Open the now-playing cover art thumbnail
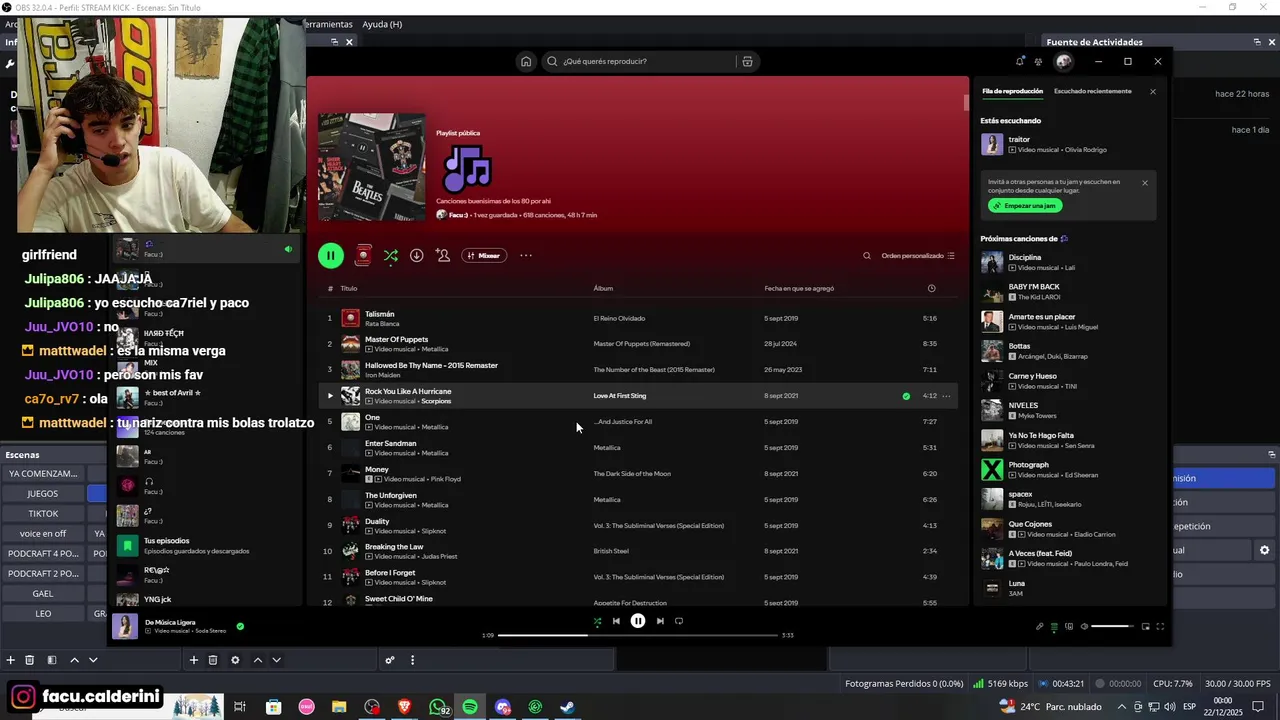 coord(125,627)
